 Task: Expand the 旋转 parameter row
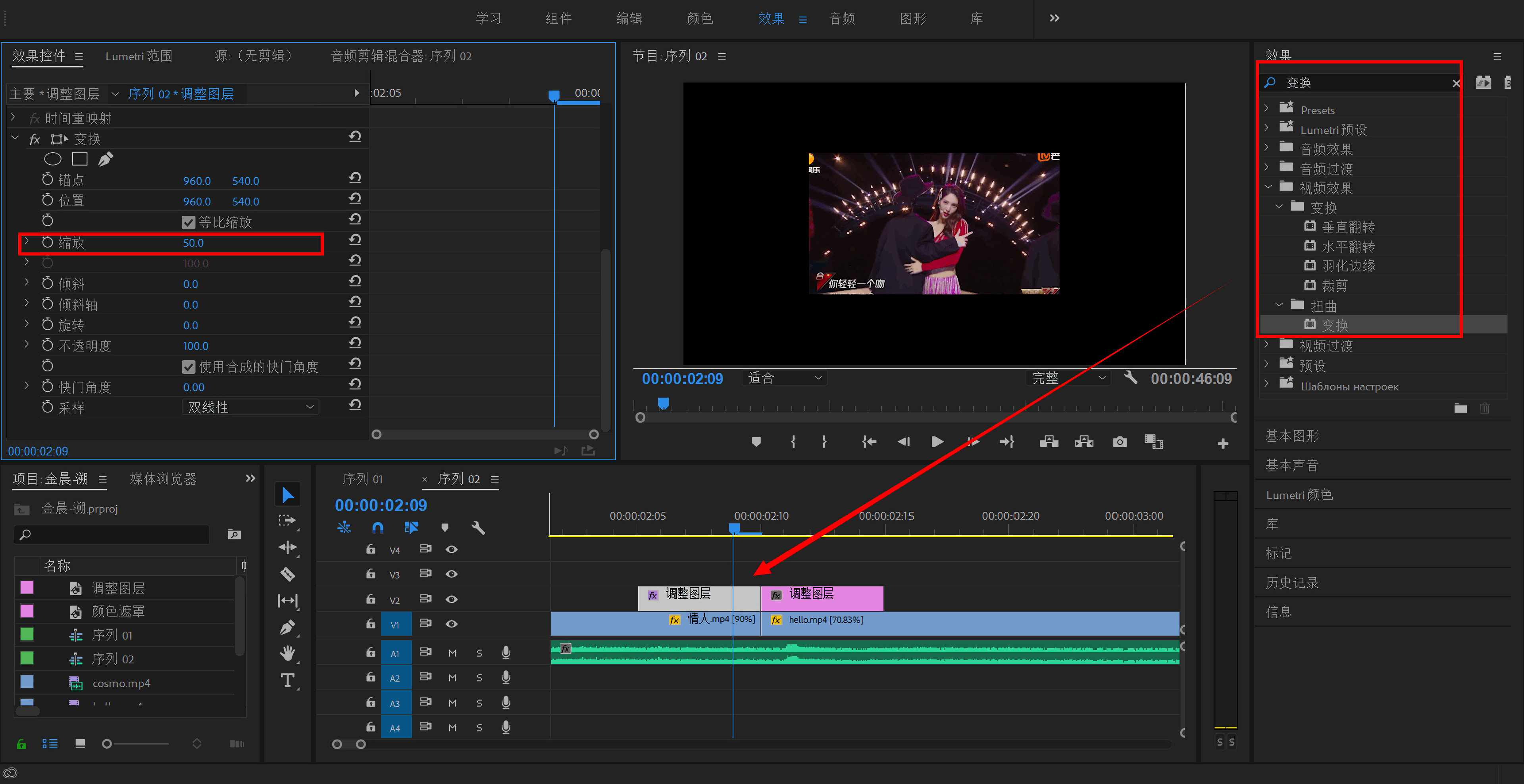click(x=27, y=323)
